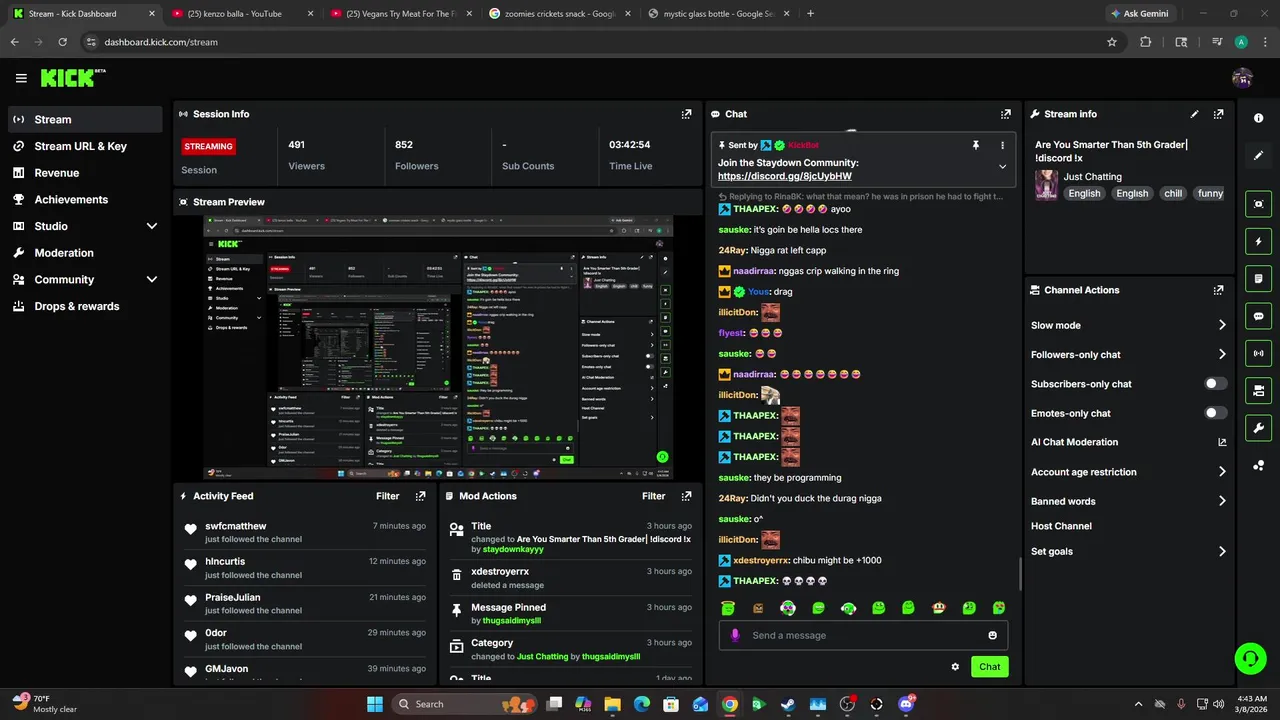Click the chat bubble icon in right rail
The image size is (1280, 720).
click(1258, 316)
